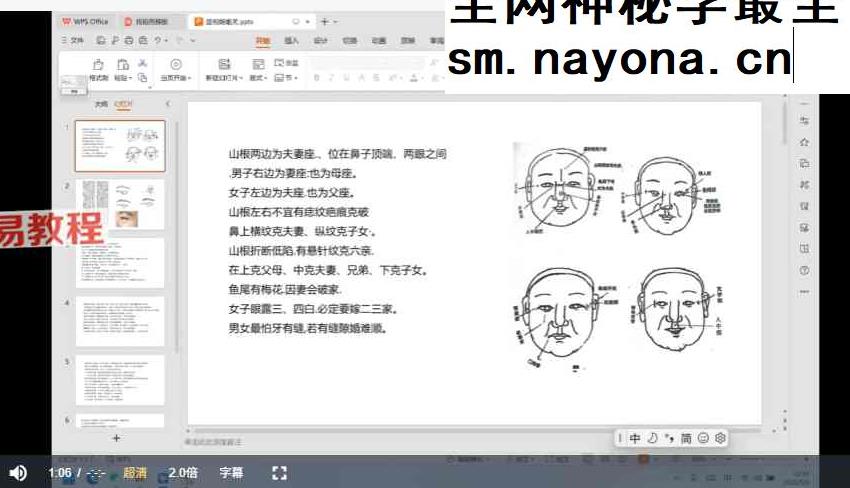This screenshot has width=850, height=488.
Task: Click the top icon in right sidebar
Action: [x=804, y=120]
